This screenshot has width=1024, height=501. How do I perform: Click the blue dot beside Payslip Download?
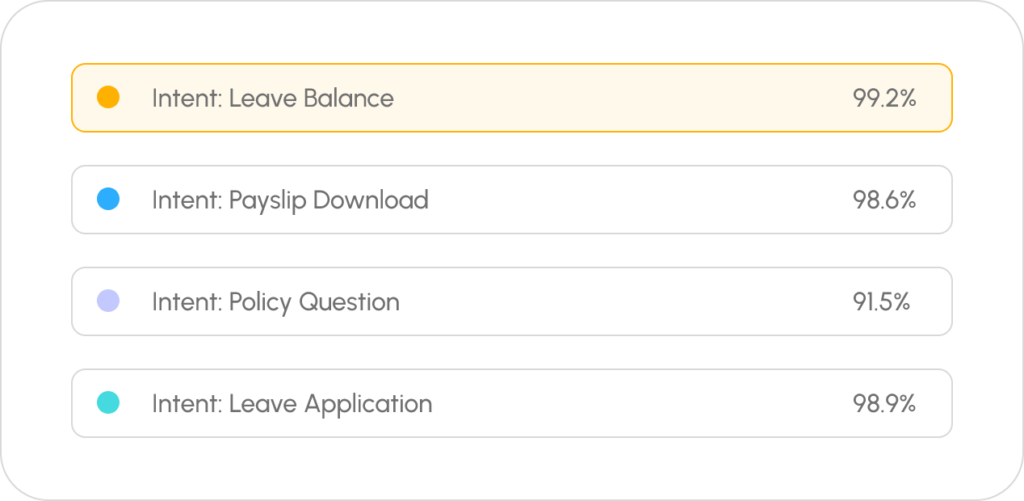(108, 200)
